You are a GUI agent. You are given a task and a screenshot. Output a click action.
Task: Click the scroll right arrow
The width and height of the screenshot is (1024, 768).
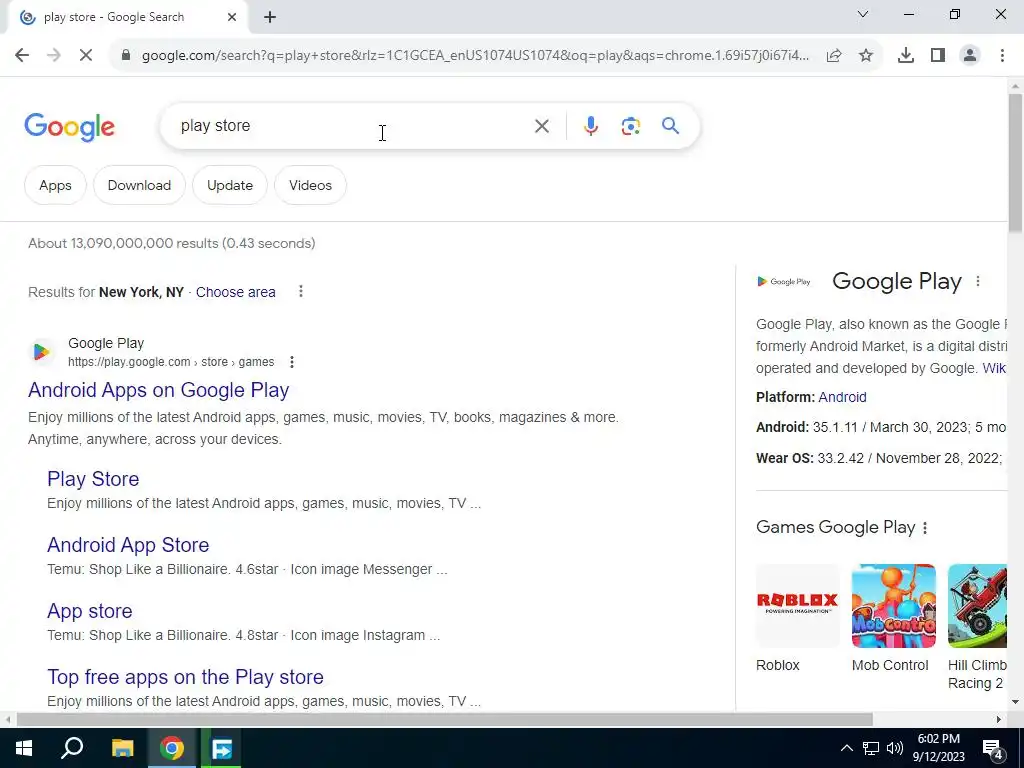pyautogui.click(x=999, y=720)
